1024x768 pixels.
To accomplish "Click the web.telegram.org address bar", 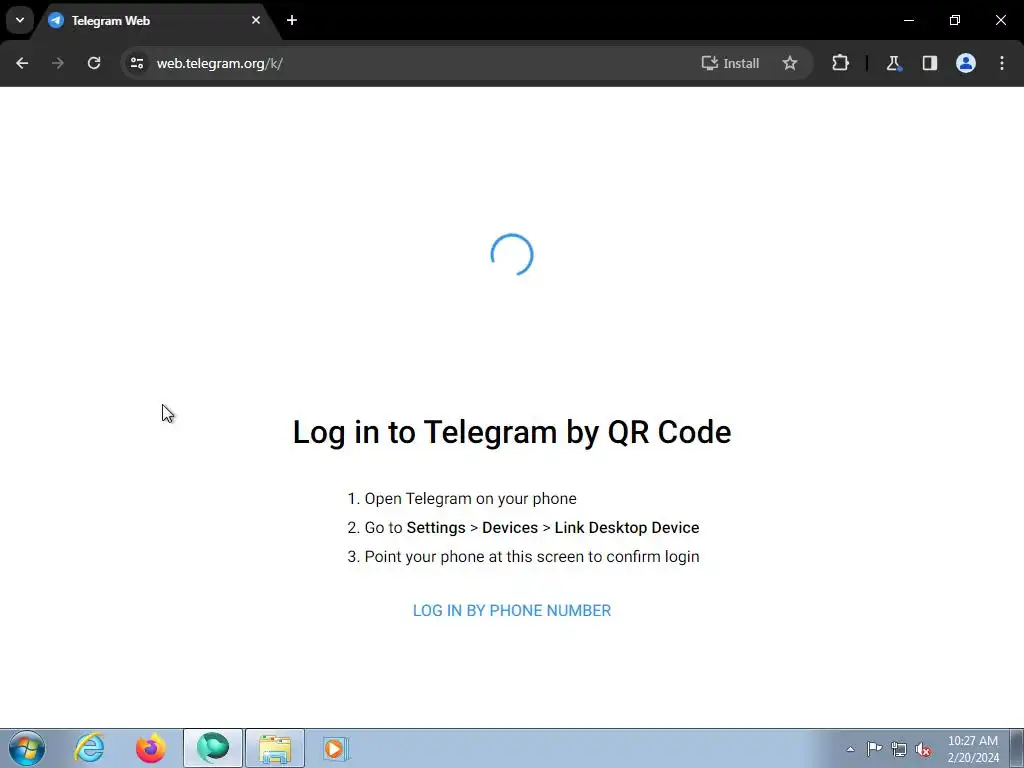I will (418, 63).
